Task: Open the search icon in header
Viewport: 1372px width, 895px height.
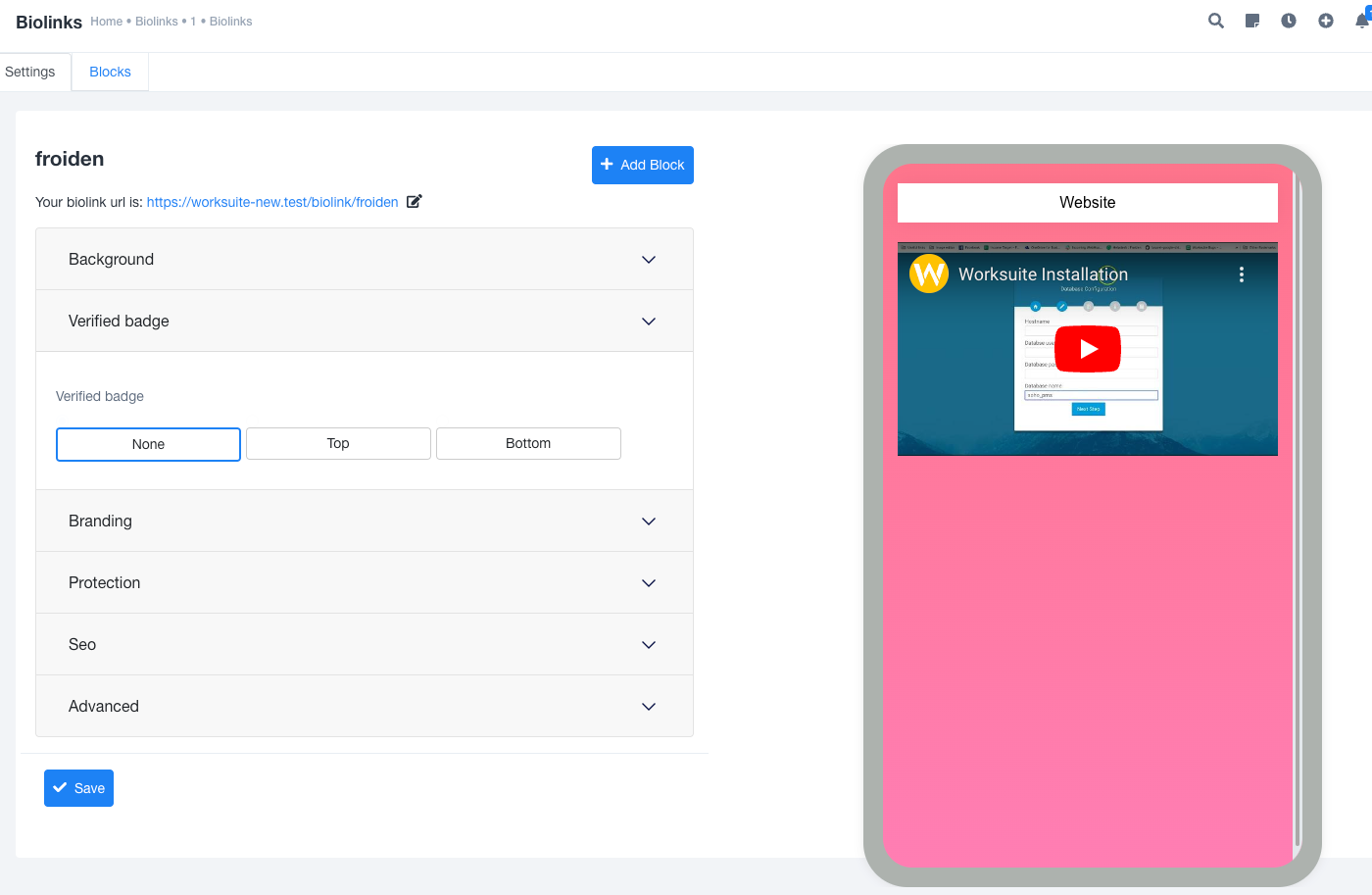Action: [1216, 21]
